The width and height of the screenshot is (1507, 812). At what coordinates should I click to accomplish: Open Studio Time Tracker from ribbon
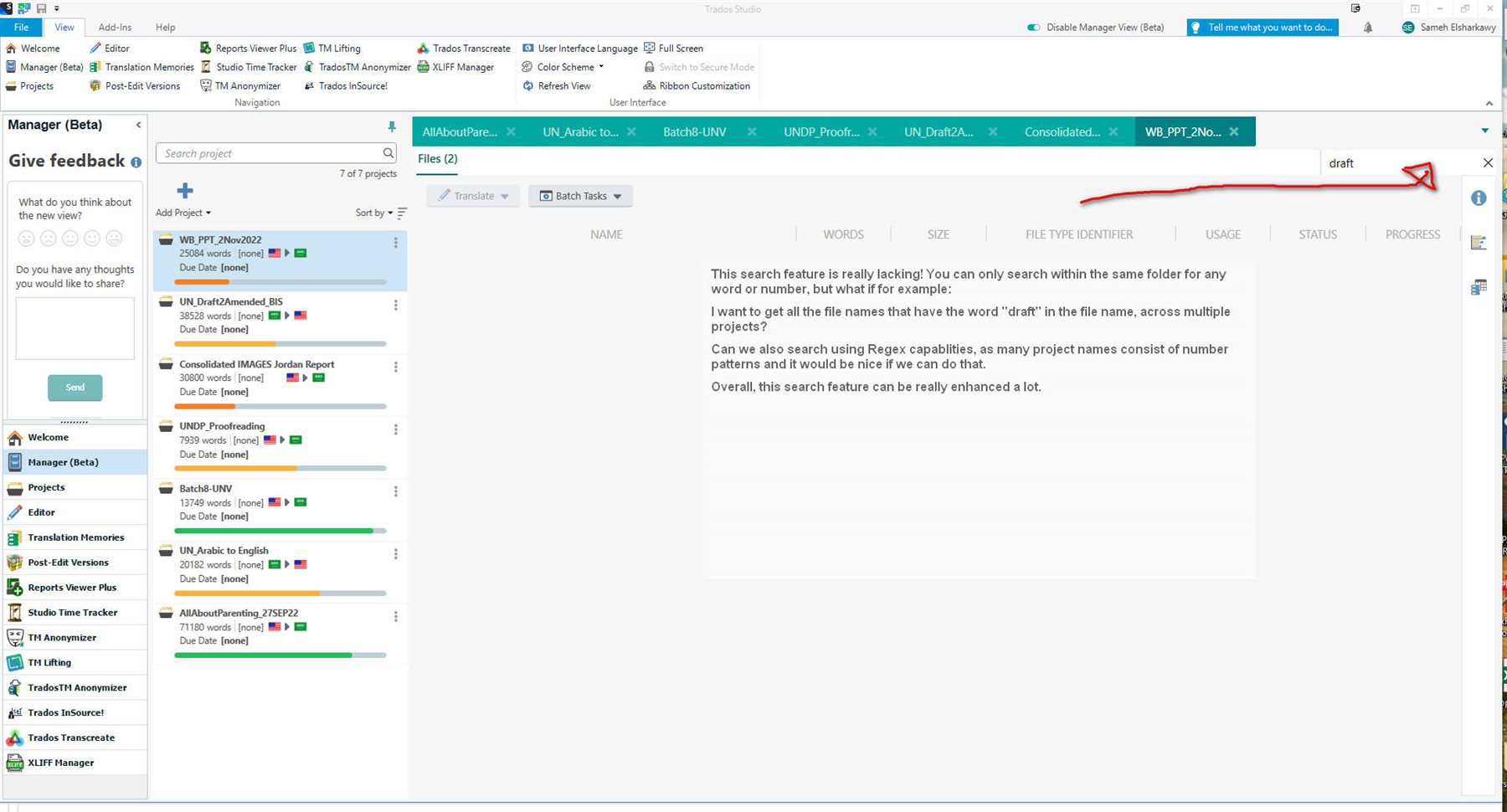click(249, 67)
